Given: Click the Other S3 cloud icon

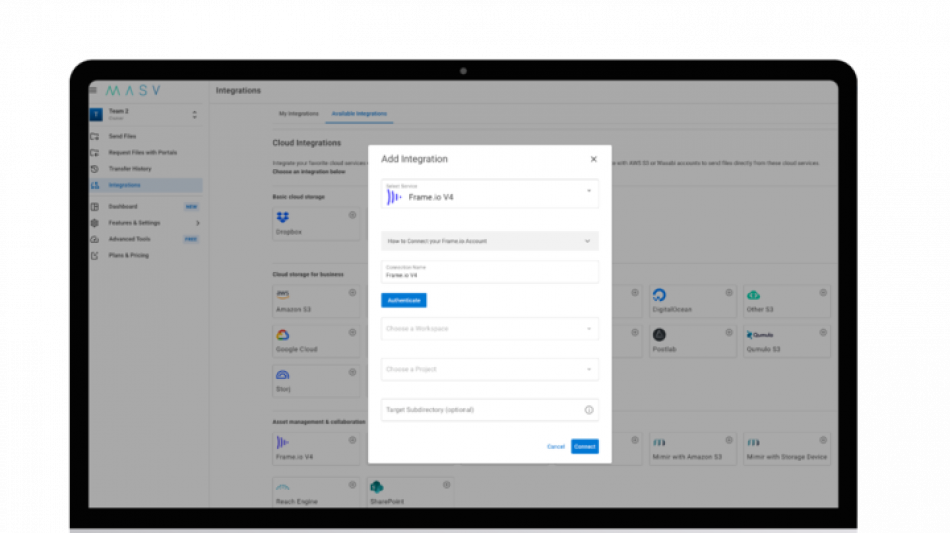Looking at the screenshot, I should click(x=753, y=296).
